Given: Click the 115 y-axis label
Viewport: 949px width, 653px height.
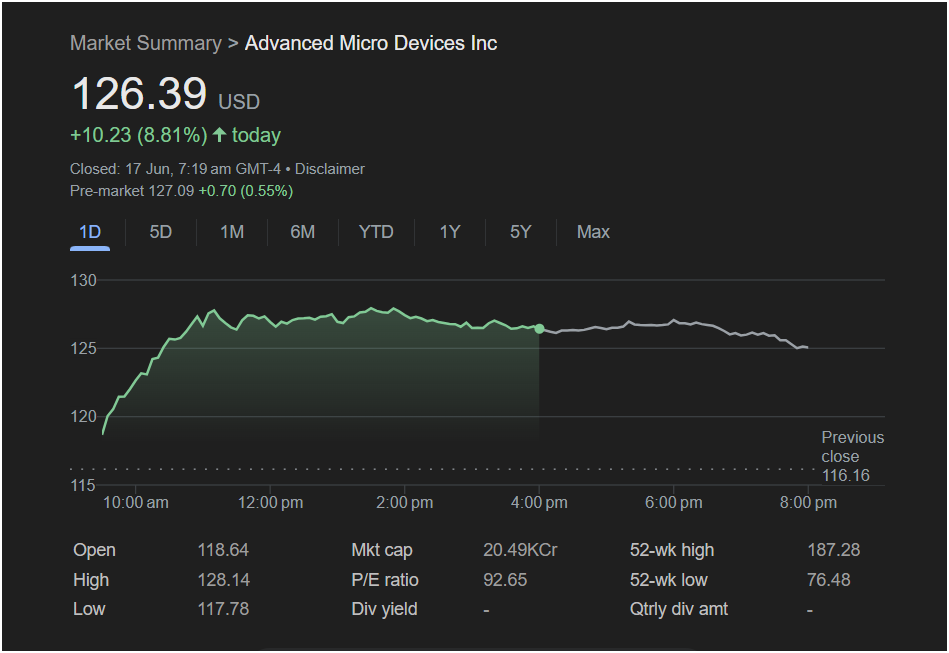Looking at the screenshot, I should [83, 485].
